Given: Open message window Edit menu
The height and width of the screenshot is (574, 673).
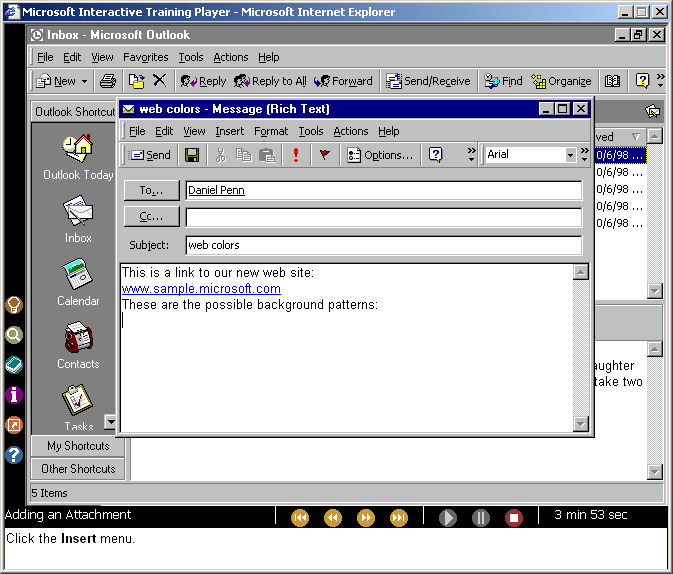Looking at the screenshot, I should point(164,131).
